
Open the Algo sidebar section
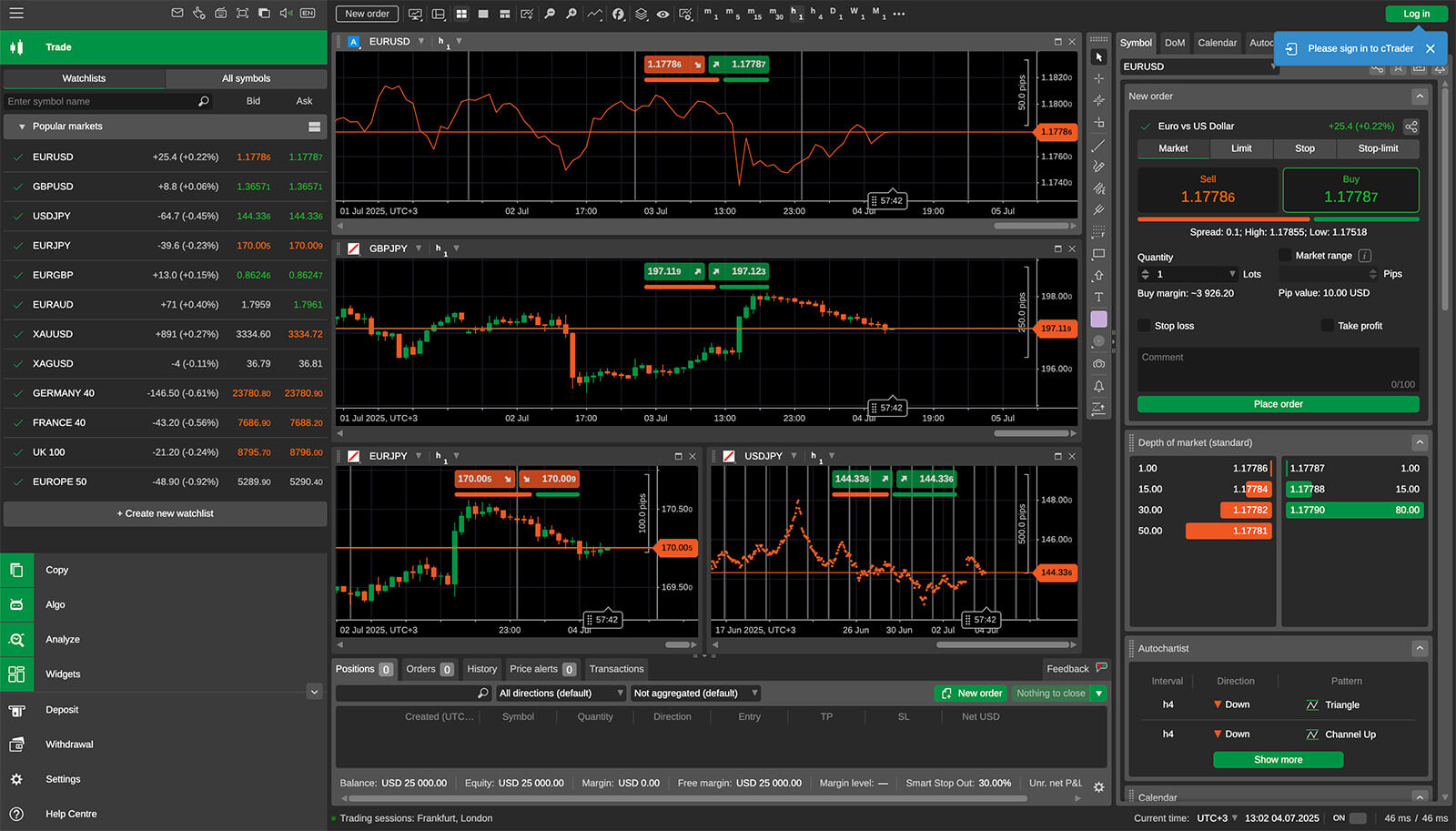56,604
